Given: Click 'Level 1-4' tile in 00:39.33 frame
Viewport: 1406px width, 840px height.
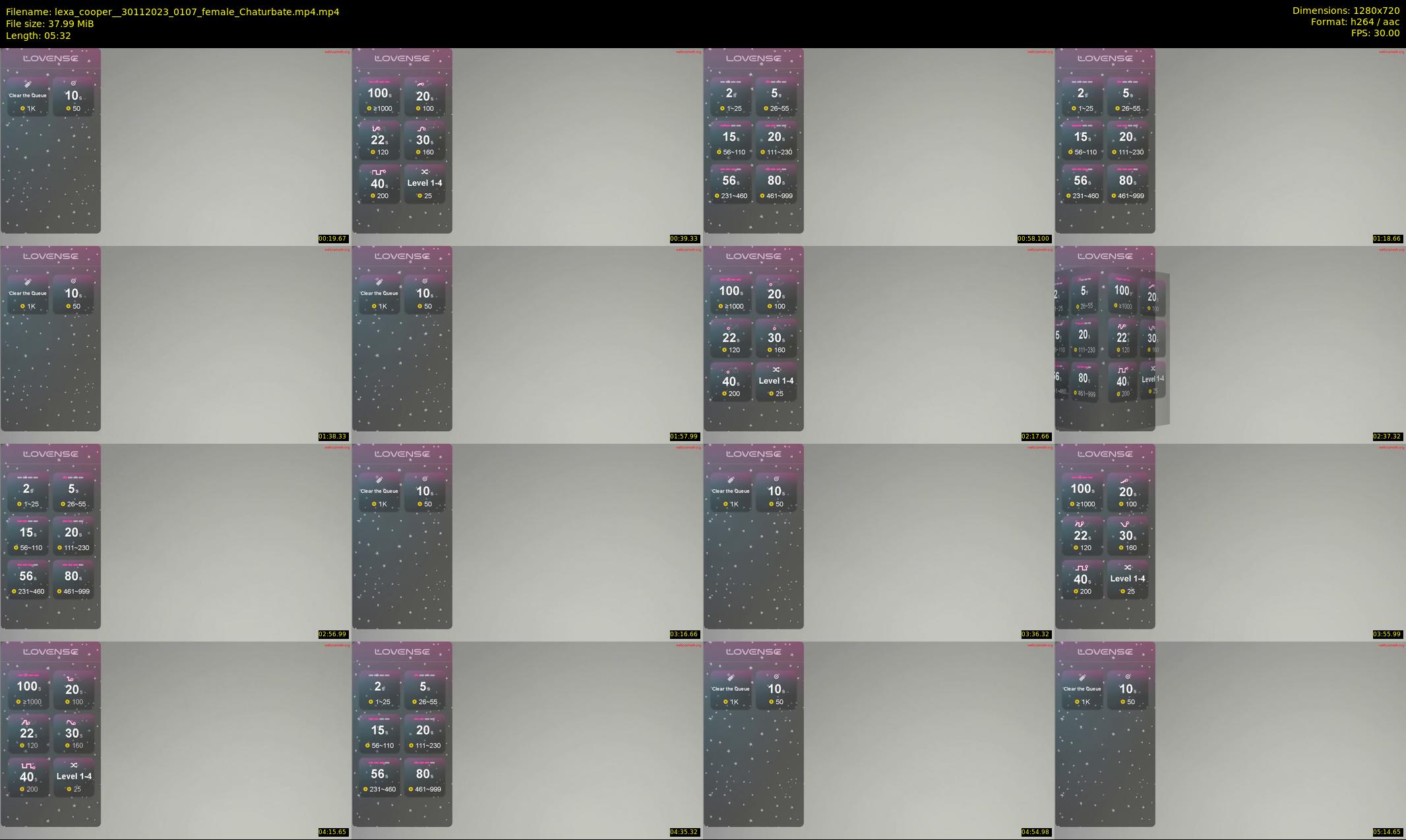Looking at the screenshot, I should [x=425, y=184].
